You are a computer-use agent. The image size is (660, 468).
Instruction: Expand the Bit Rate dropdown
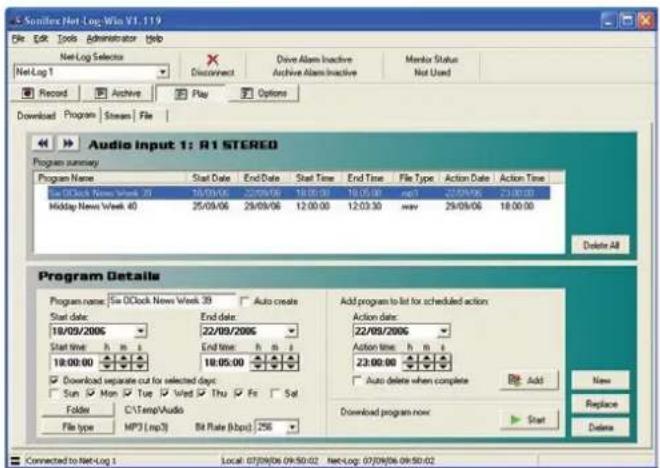pos(292,427)
